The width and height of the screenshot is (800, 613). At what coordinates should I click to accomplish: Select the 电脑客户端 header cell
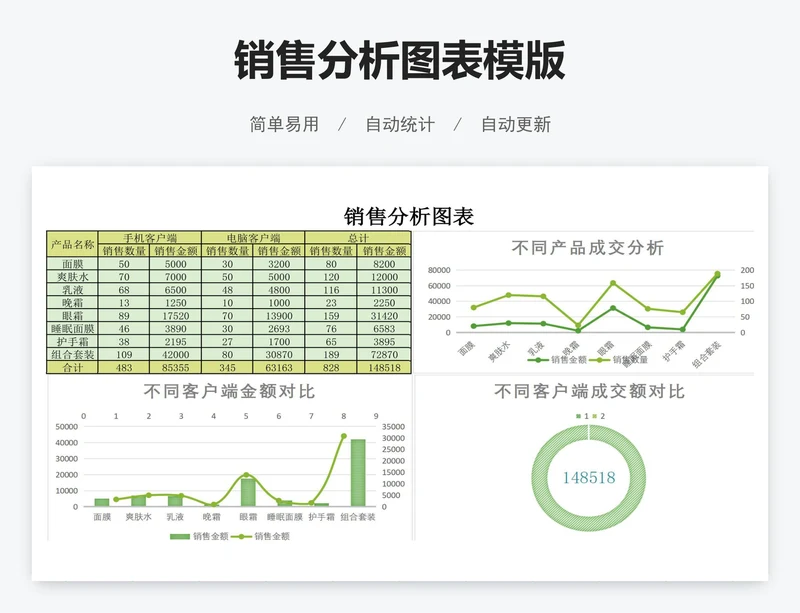click(254, 238)
